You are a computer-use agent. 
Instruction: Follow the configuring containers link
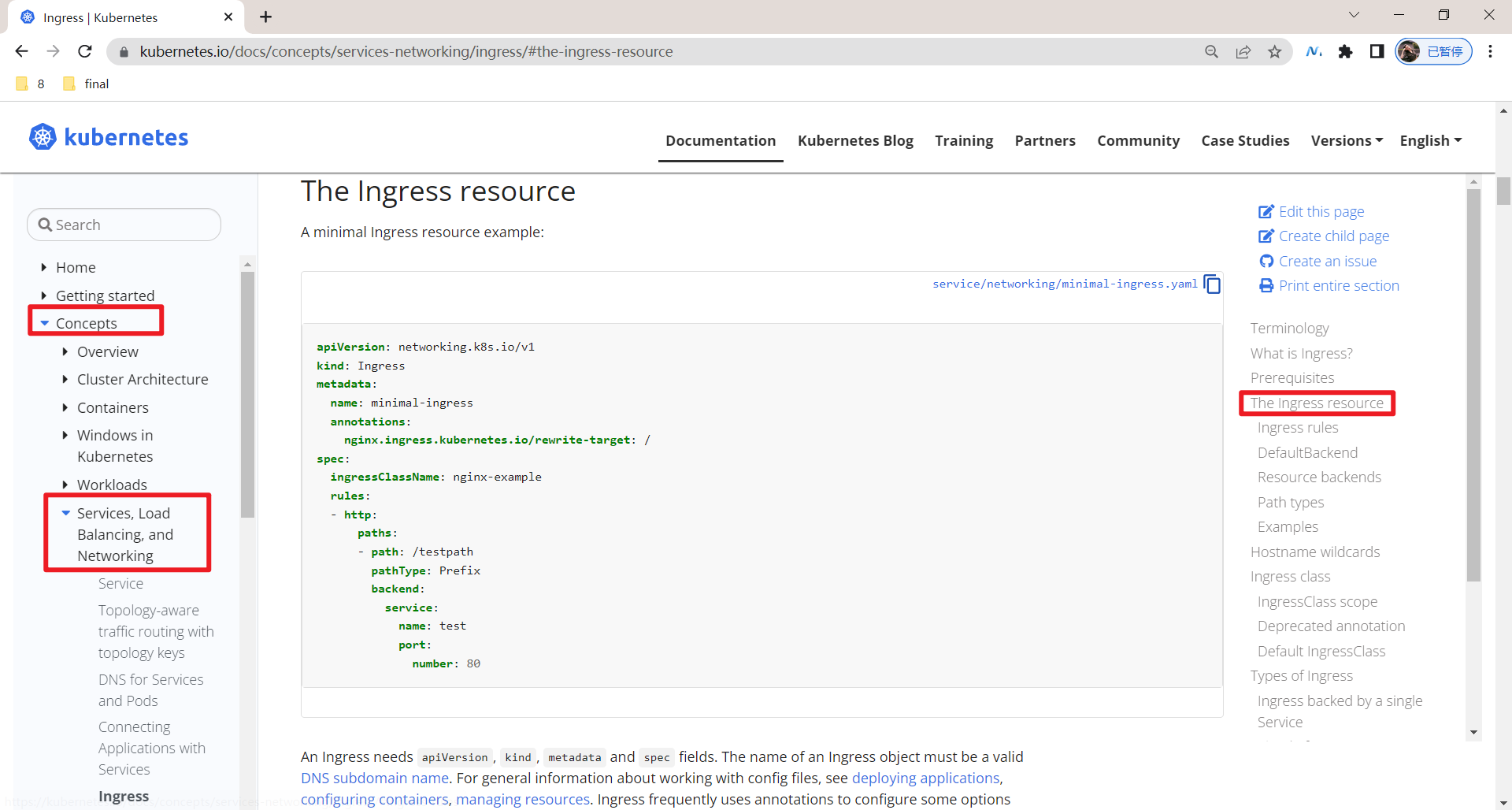click(374, 799)
